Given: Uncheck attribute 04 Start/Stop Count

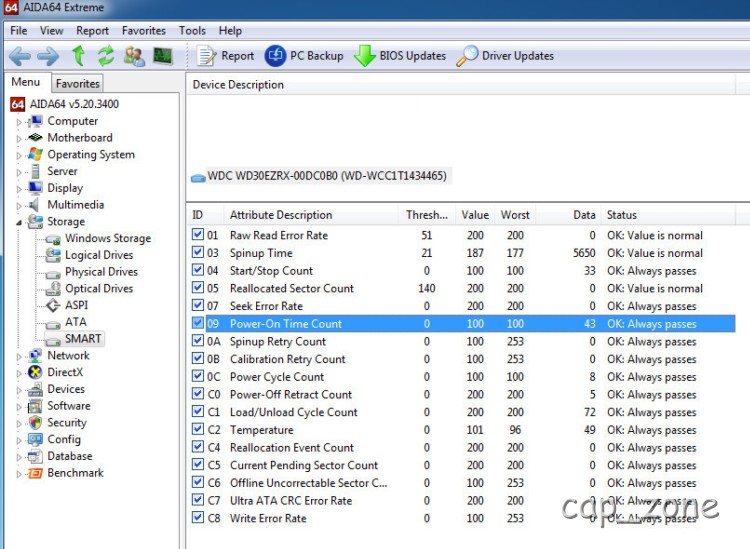Looking at the screenshot, I should (x=198, y=270).
